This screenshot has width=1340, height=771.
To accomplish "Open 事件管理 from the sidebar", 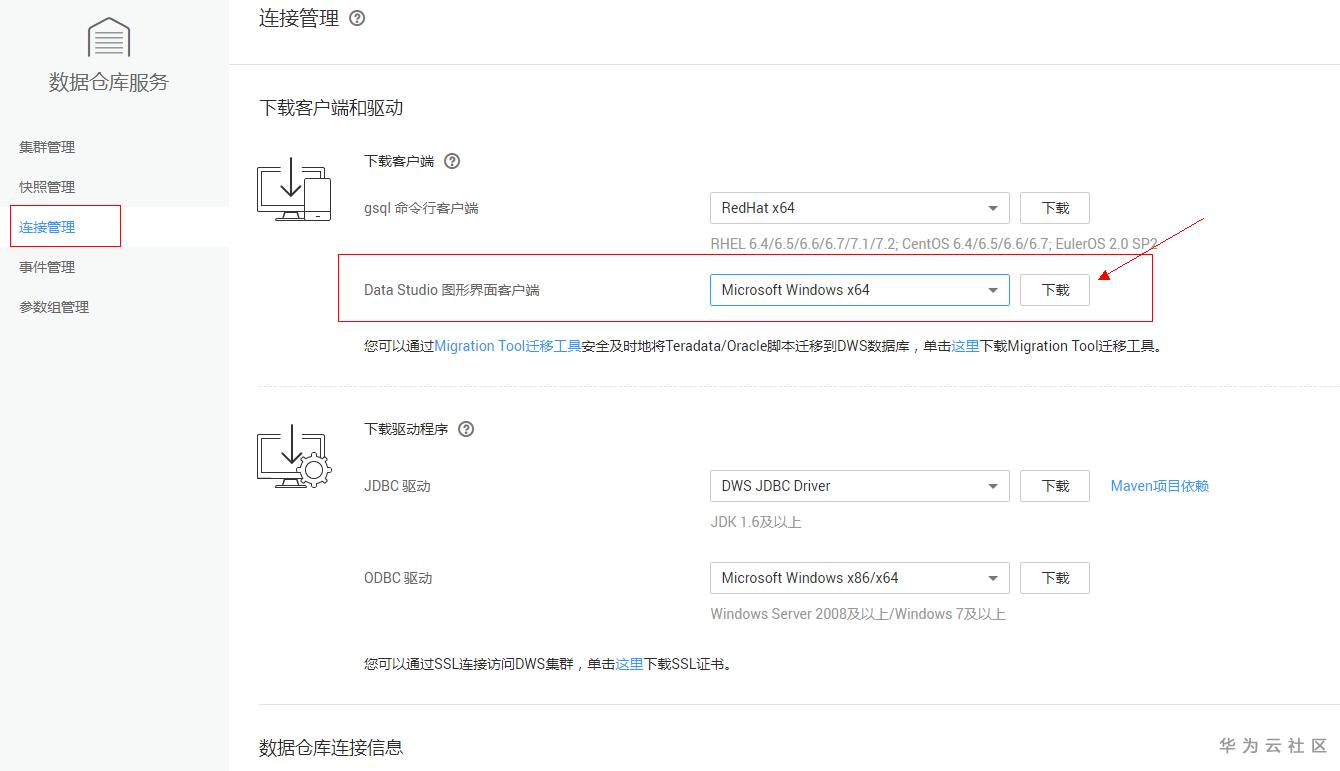I will [x=47, y=267].
